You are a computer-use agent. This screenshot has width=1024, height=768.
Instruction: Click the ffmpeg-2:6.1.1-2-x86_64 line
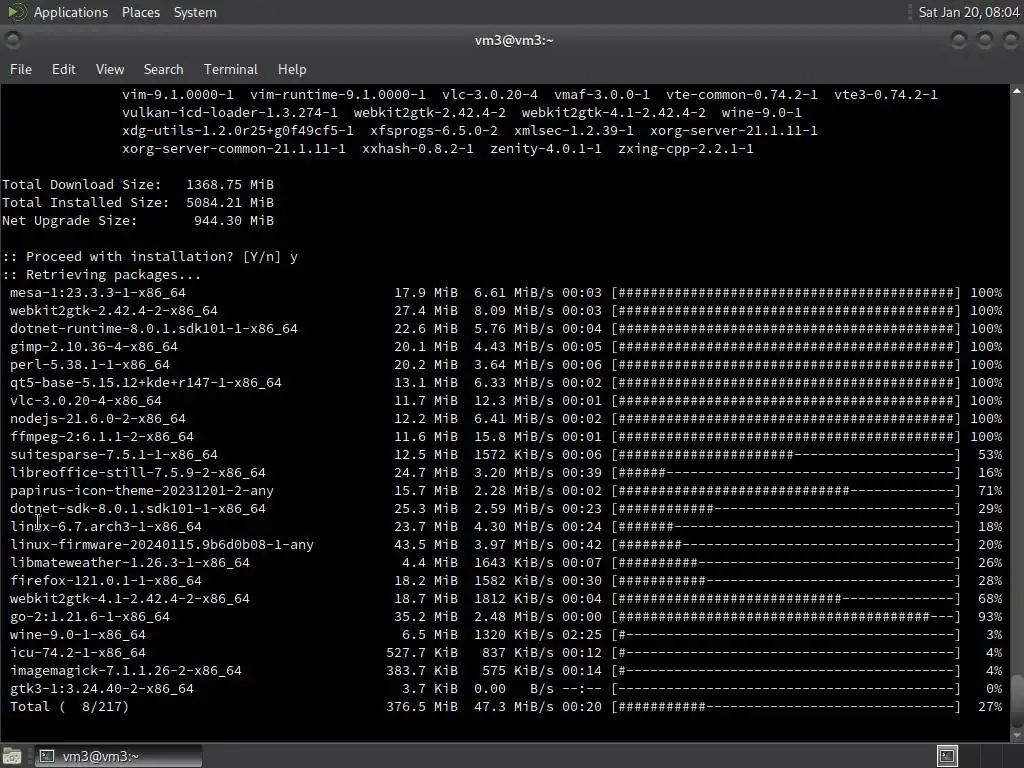tap(506, 436)
